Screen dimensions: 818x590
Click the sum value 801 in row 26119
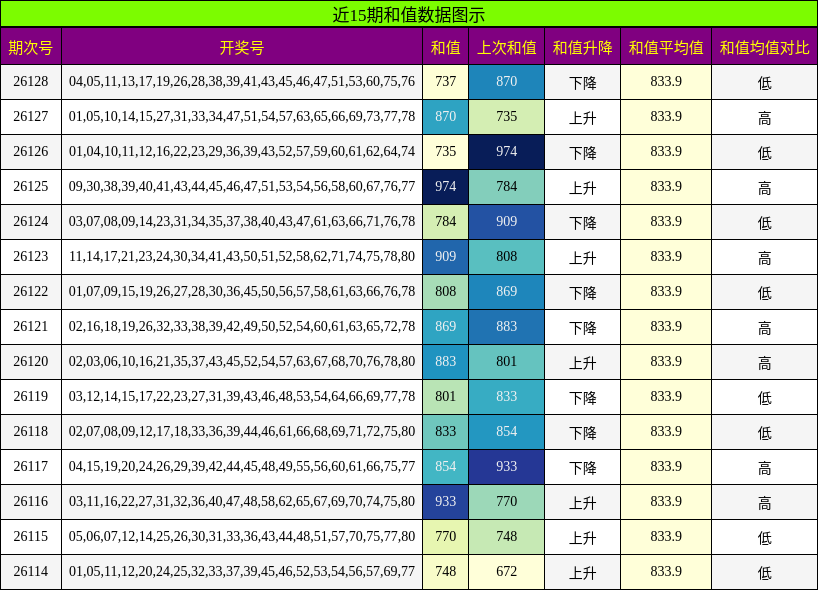pyautogui.click(x=446, y=396)
